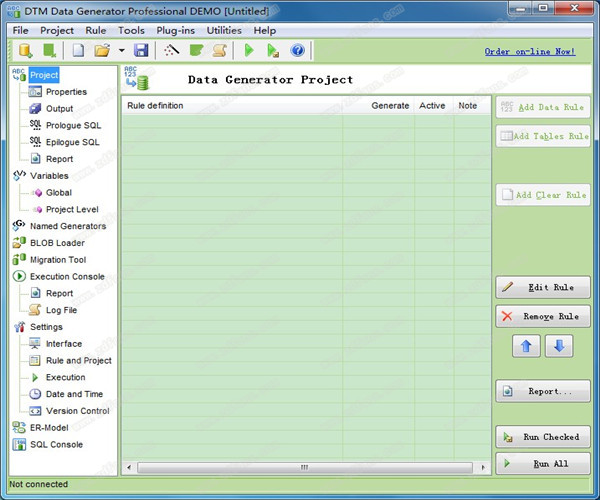Open the File menu
The image size is (600, 500).
point(20,30)
